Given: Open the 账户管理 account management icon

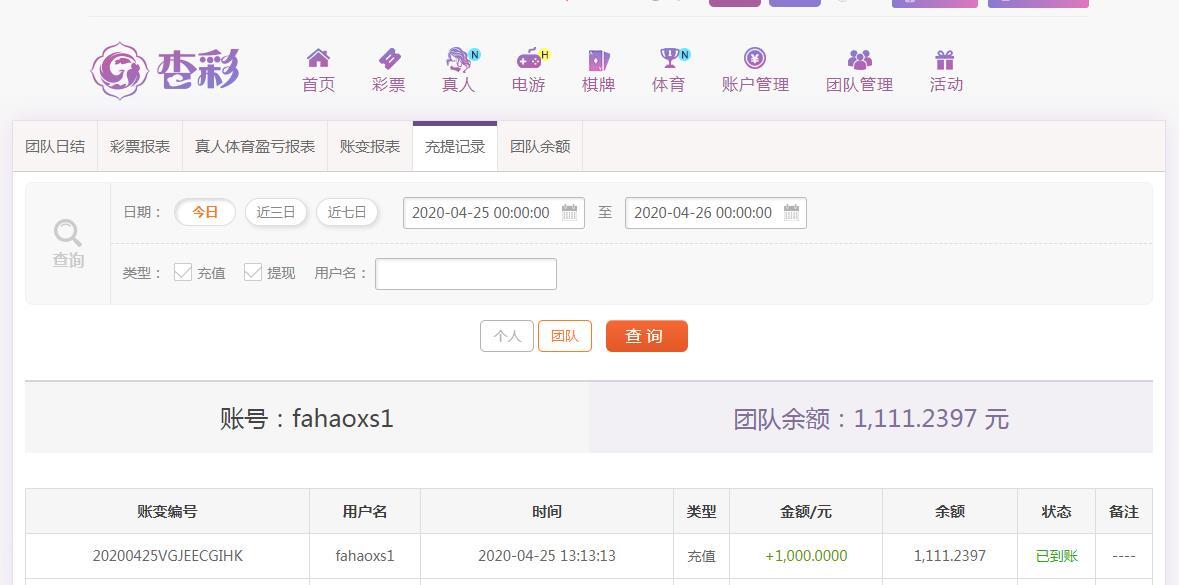Looking at the screenshot, I should (756, 68).
